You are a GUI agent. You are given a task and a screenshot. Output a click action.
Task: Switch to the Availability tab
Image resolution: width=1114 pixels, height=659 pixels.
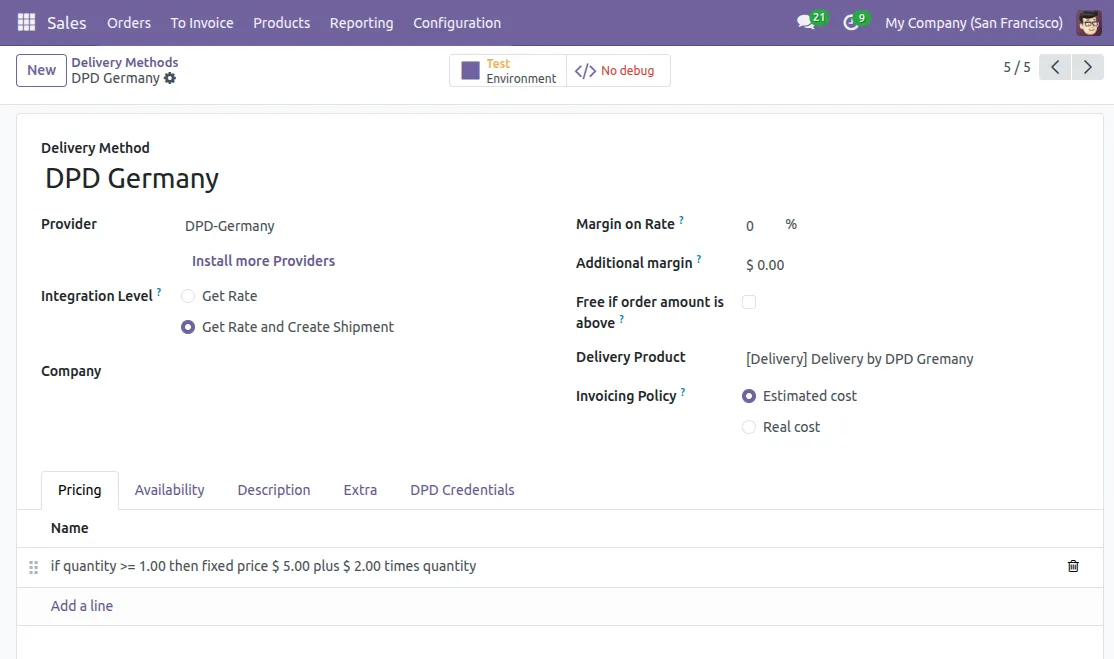(x=169, y=490)
